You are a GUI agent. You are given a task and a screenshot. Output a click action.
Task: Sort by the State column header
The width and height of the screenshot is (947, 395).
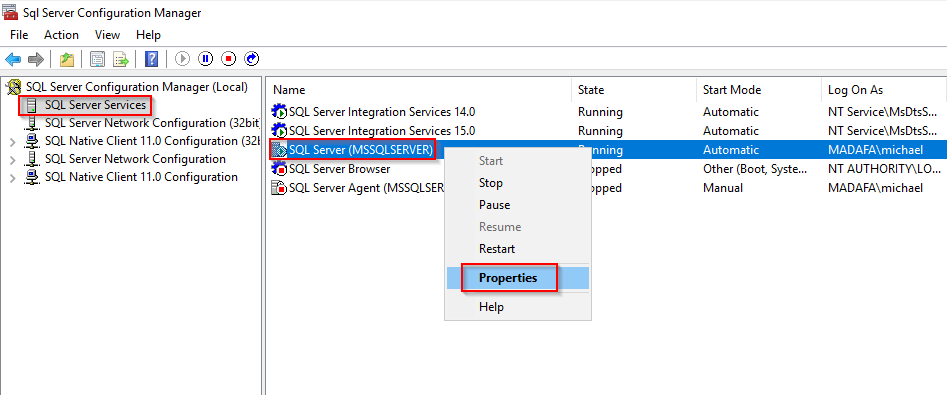(x=634, y=90)
